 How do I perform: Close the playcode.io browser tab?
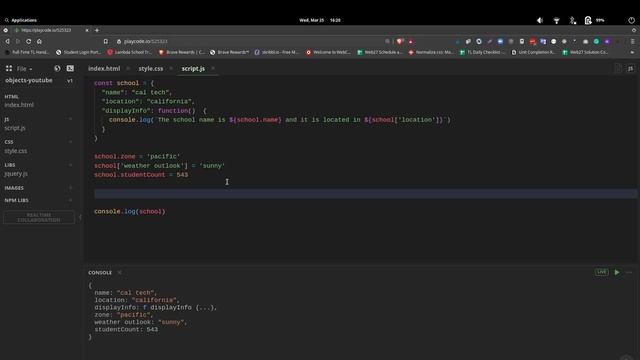point(87,30)
